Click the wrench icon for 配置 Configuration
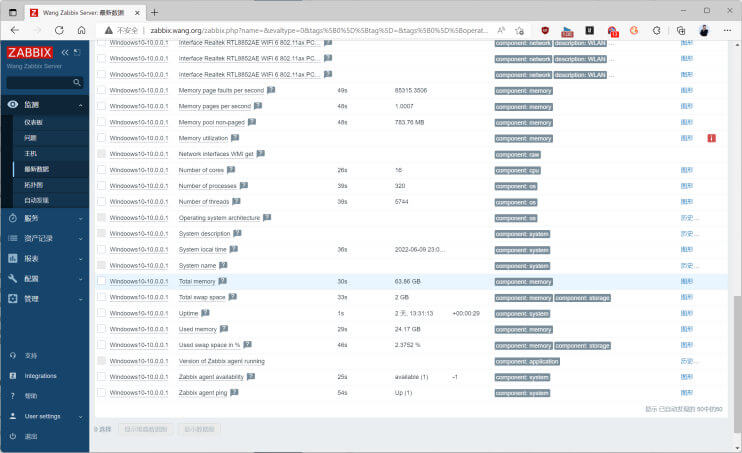 point(13,278)
